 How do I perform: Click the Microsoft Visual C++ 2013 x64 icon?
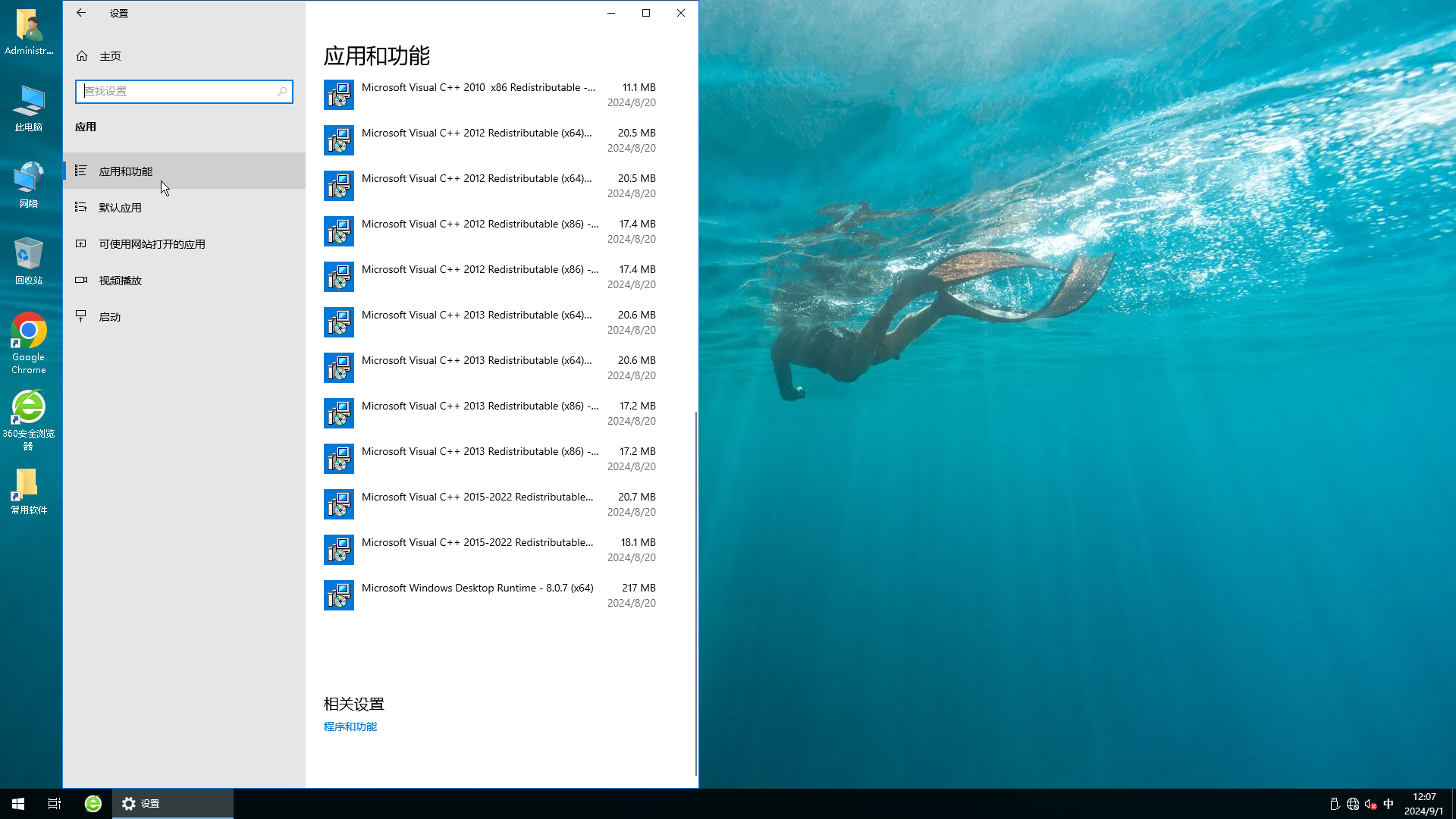pyautogui.click(x=338, y=322)
